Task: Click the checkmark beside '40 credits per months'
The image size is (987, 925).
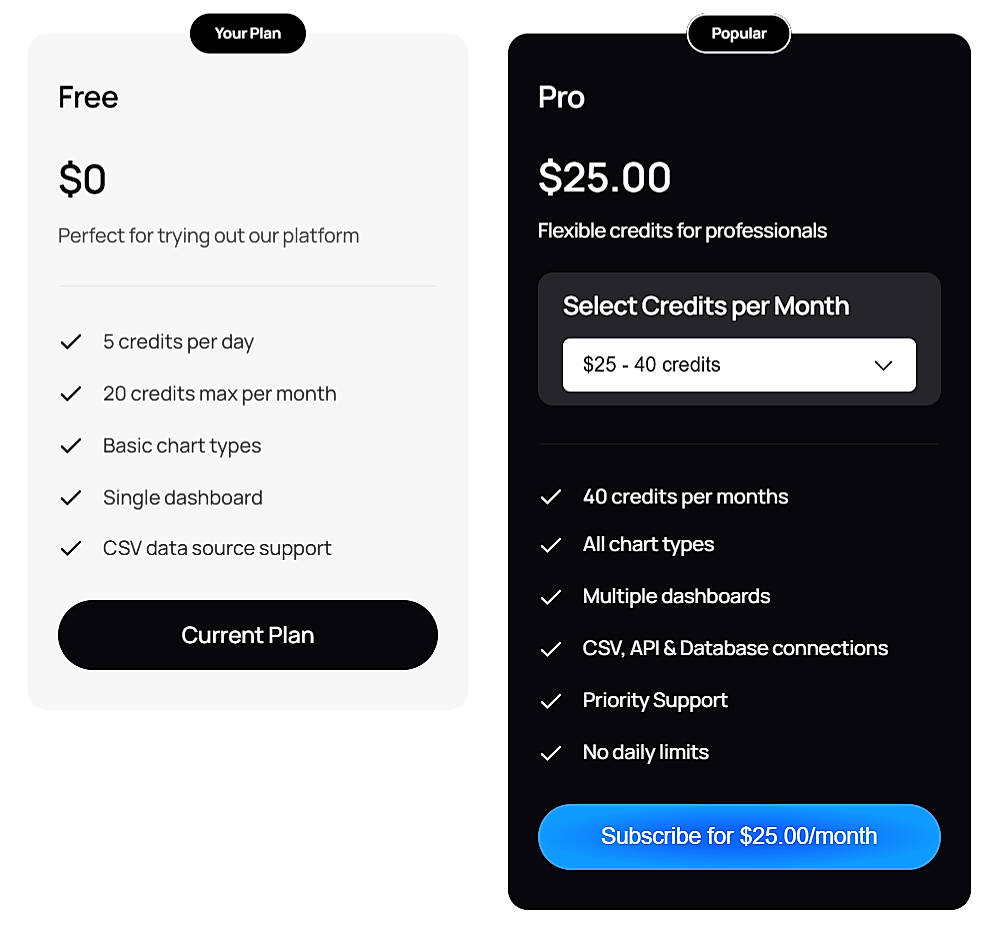Action: click(x=550, y=496)
